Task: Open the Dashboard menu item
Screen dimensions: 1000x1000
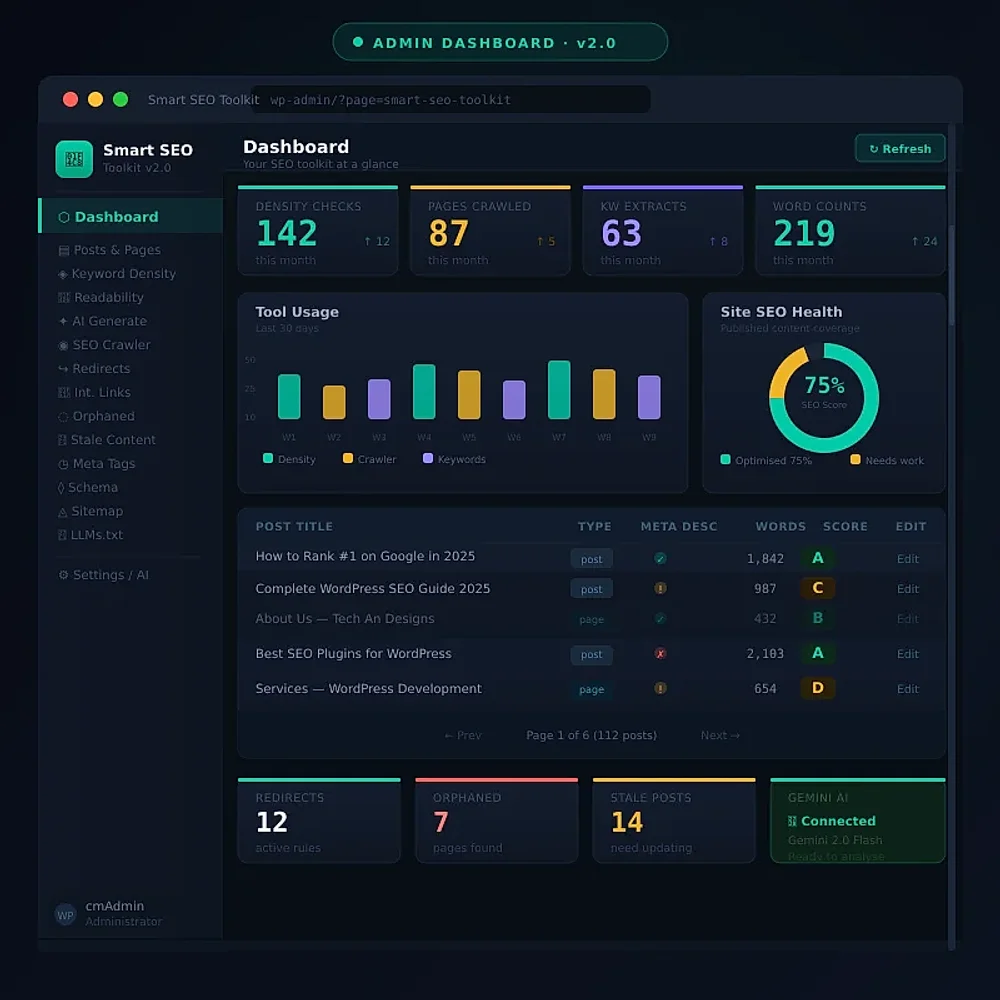Action: pyautogui.click(x=131, y=216)
